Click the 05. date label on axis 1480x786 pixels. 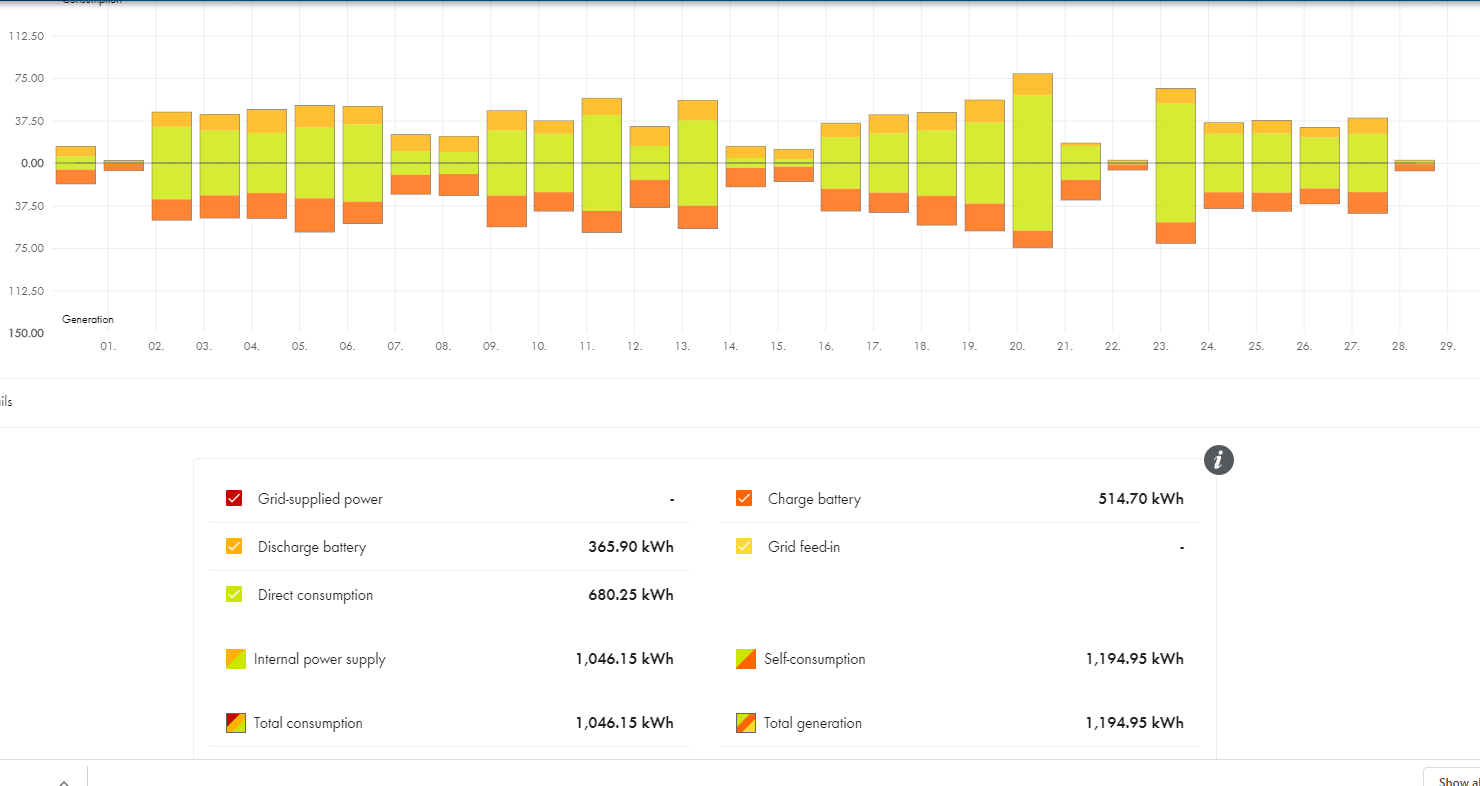tap(299, 346)
